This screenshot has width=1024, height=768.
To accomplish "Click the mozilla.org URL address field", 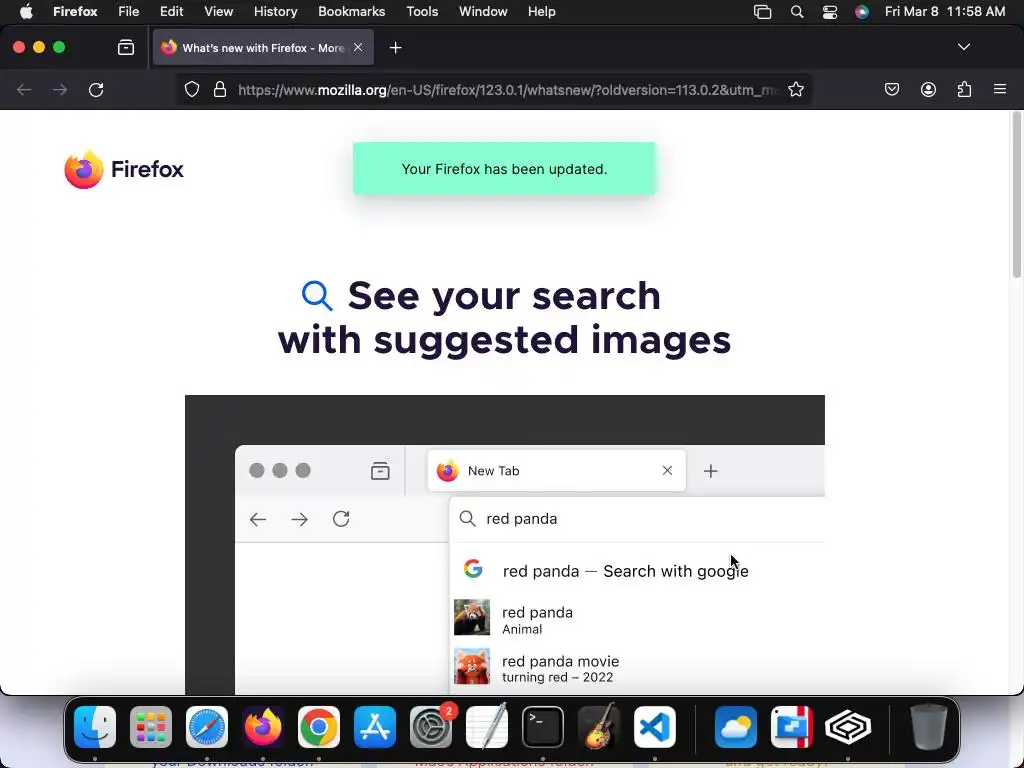I will pos(508,90).
